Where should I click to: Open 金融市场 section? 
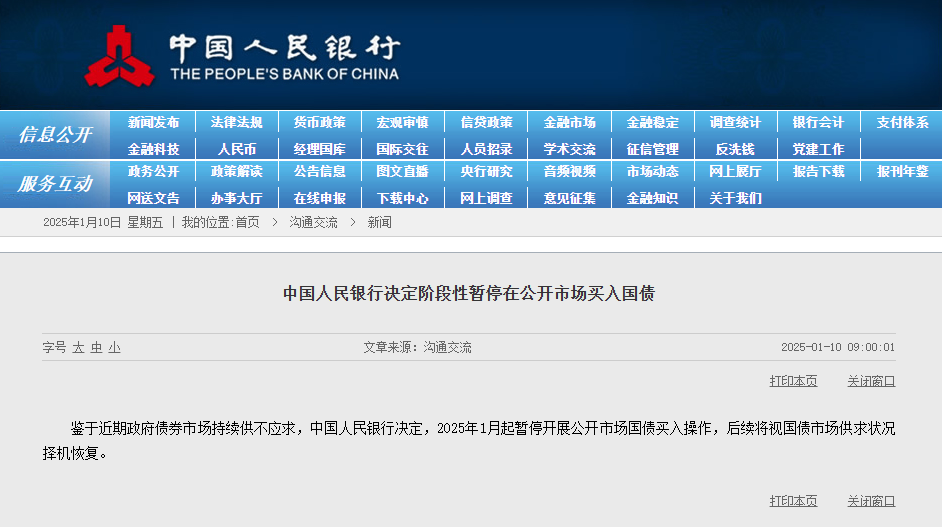570,123
